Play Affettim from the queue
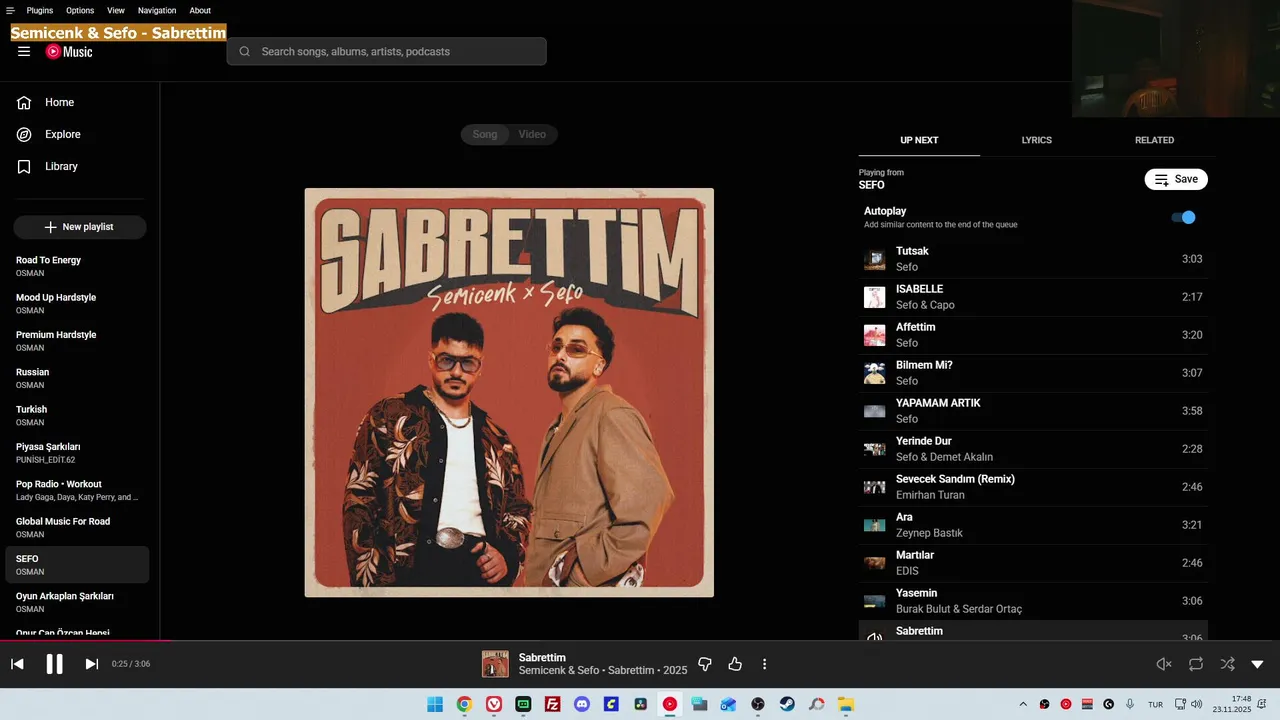 coord(1033,335)
